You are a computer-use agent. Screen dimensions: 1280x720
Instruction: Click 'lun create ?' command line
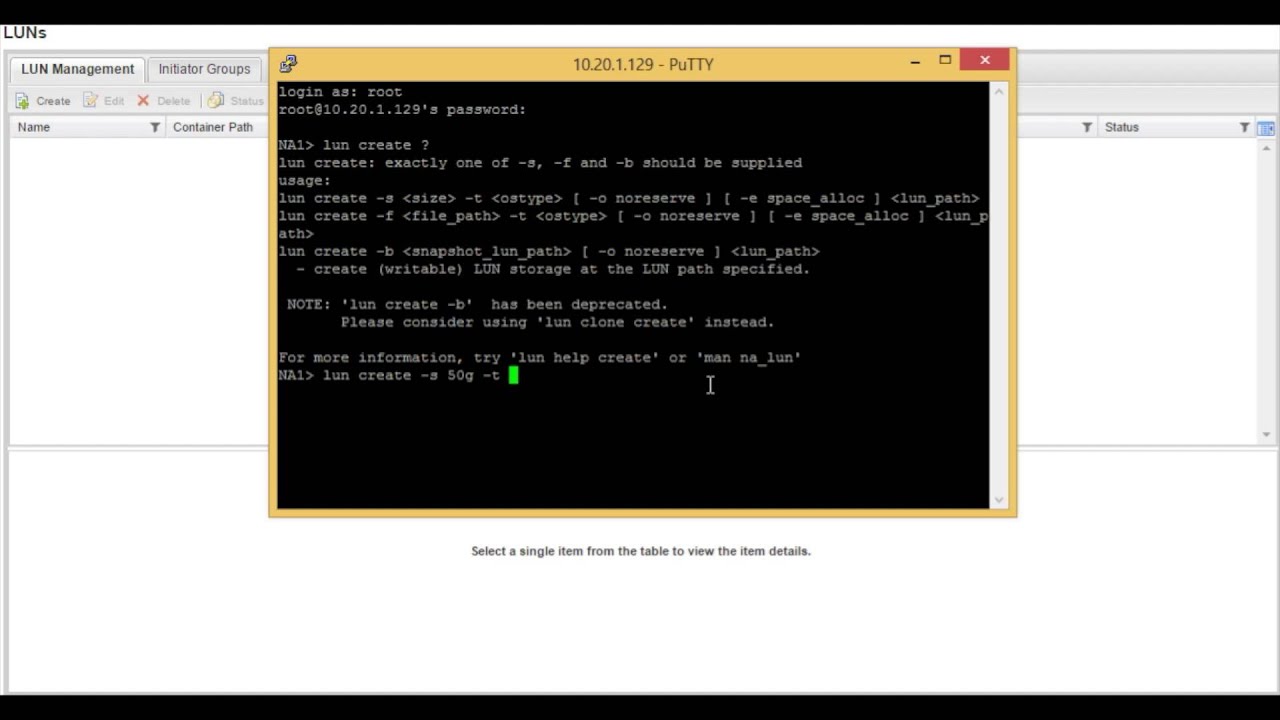point(353,145)
